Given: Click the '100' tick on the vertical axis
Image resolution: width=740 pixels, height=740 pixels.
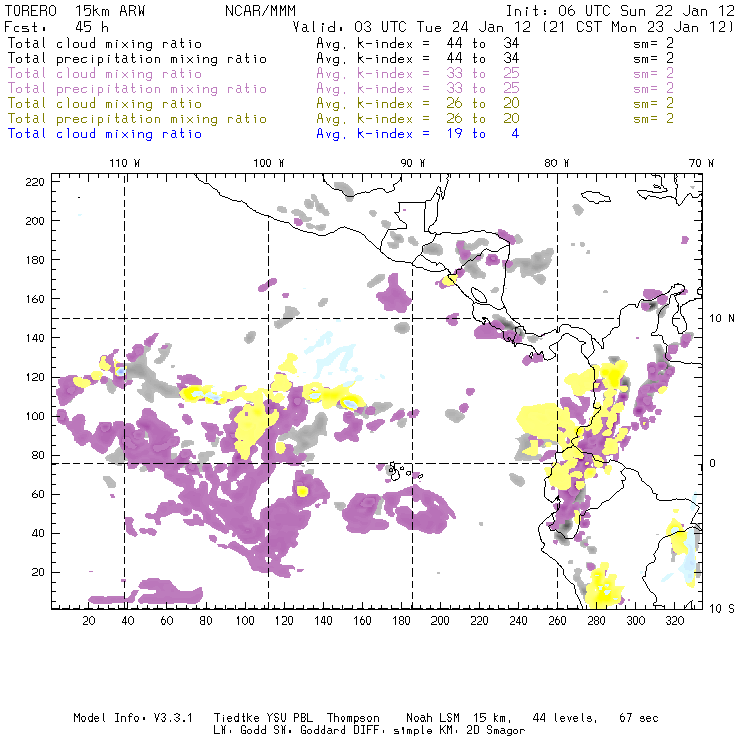Looking at the screenshot, I should click(x=35, y=416).
